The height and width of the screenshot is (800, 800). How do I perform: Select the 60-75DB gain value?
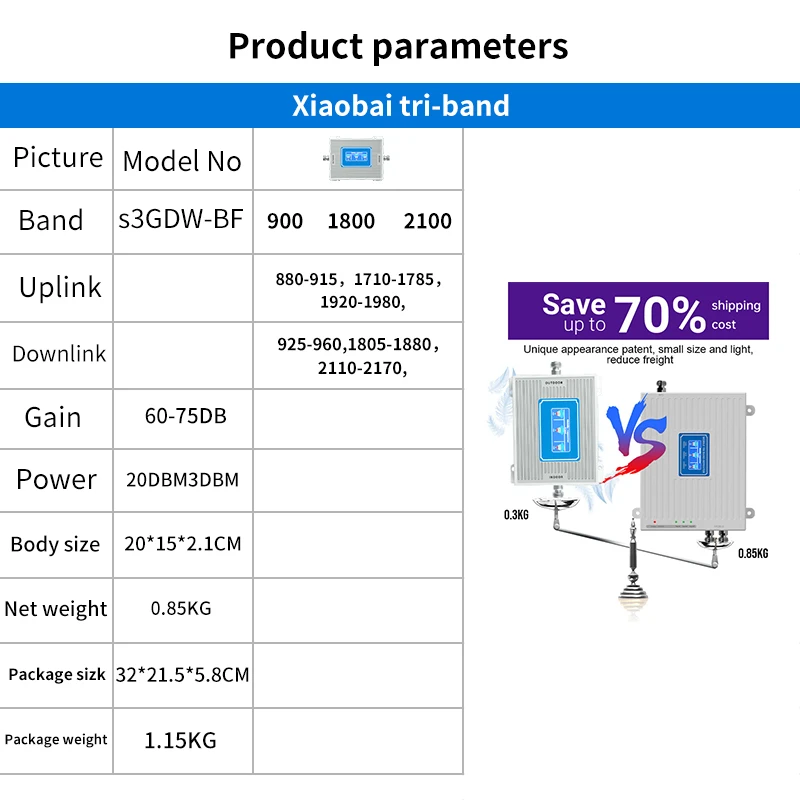[x=186, y=415]
